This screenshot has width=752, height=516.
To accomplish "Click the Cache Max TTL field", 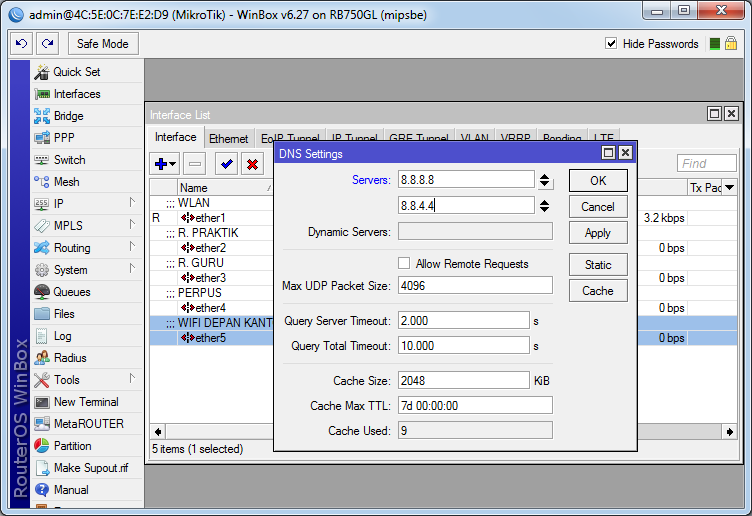I will pos(475,406).
